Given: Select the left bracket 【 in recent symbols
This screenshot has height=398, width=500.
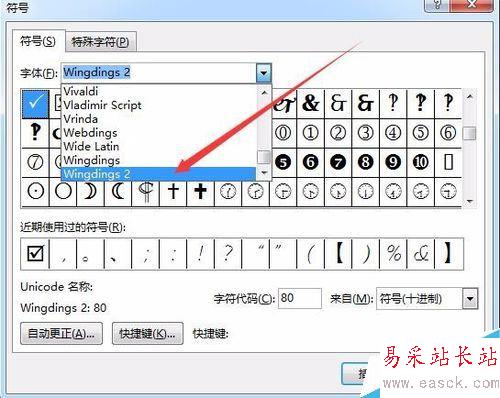Looking at the screenshot, I should click(338, 254).
